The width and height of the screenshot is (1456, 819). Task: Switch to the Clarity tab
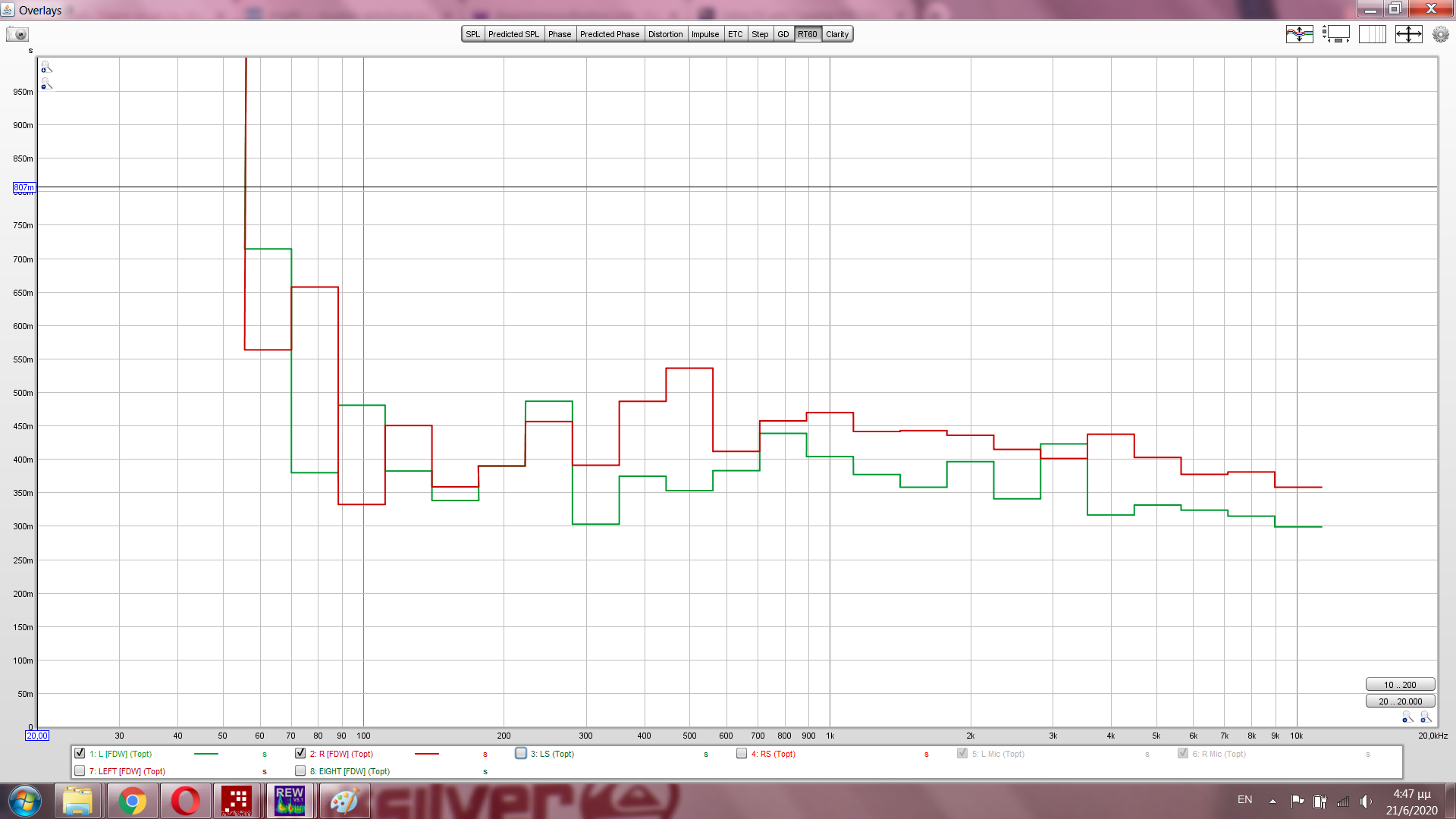coord(837,34)
